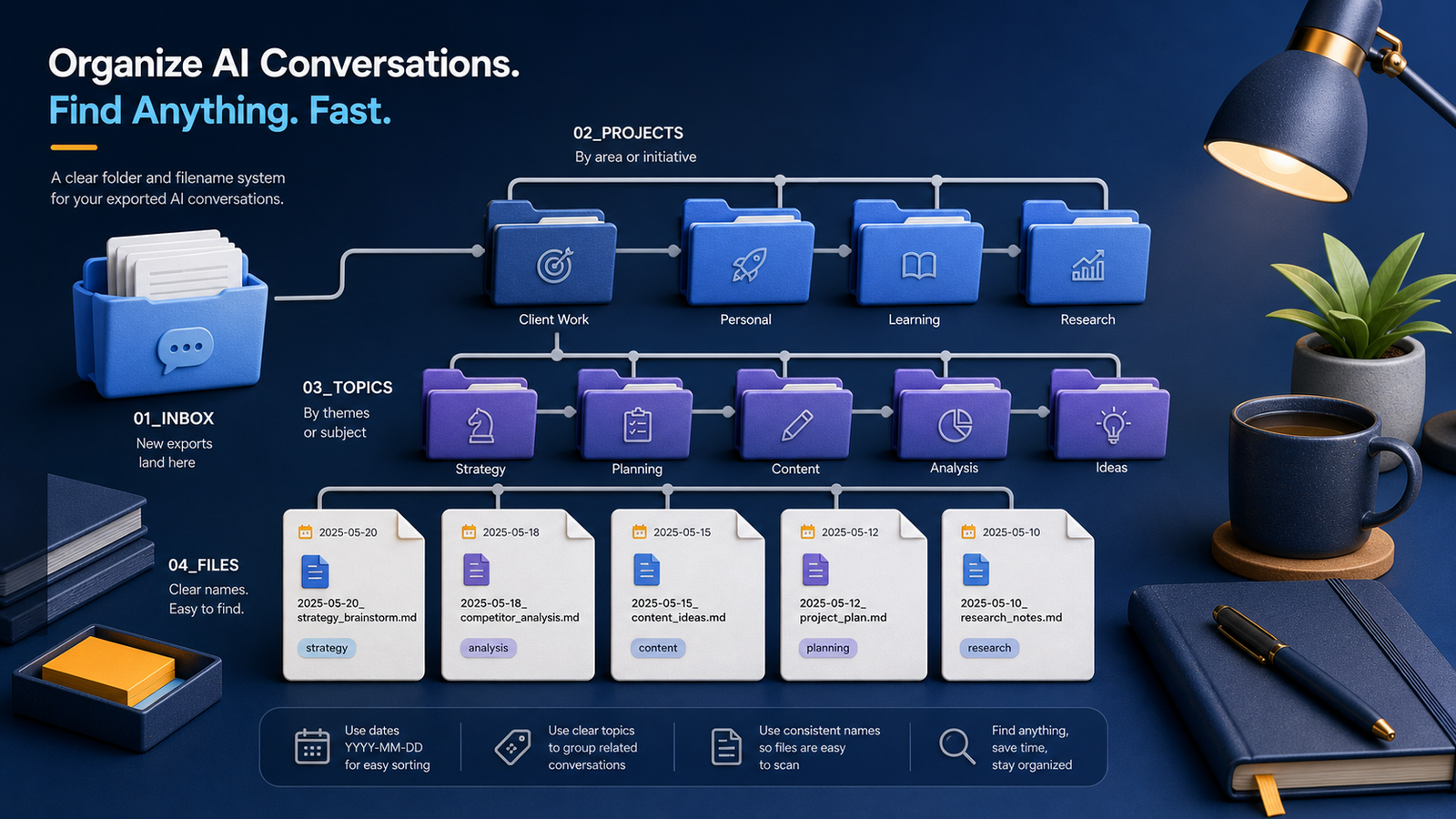Select the 2025-05-18_competitor_analysis.md filename
The height and width of the screenshot is (819, 1456).
(520, 611)
